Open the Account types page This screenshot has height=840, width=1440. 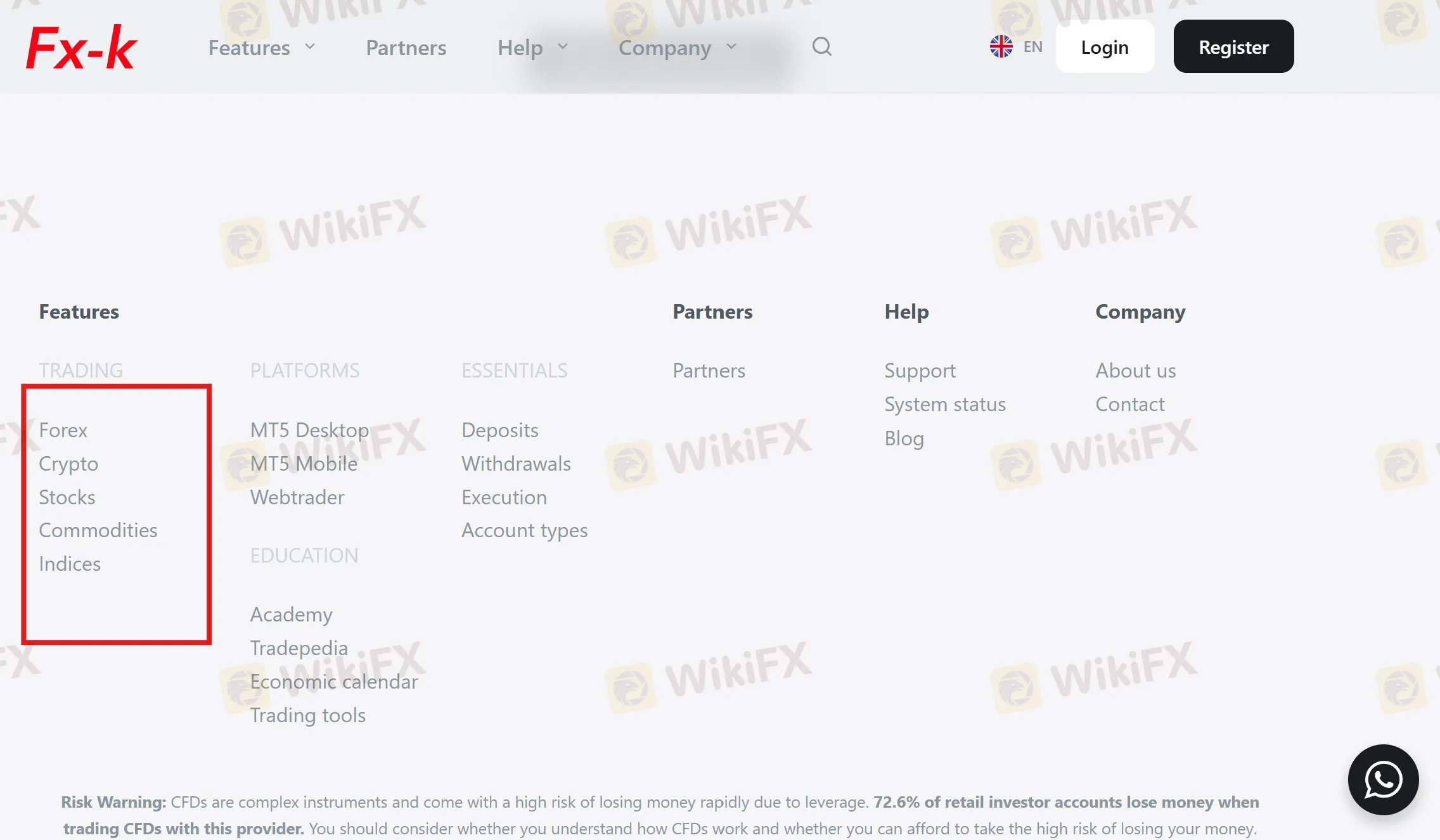(525, 530)
